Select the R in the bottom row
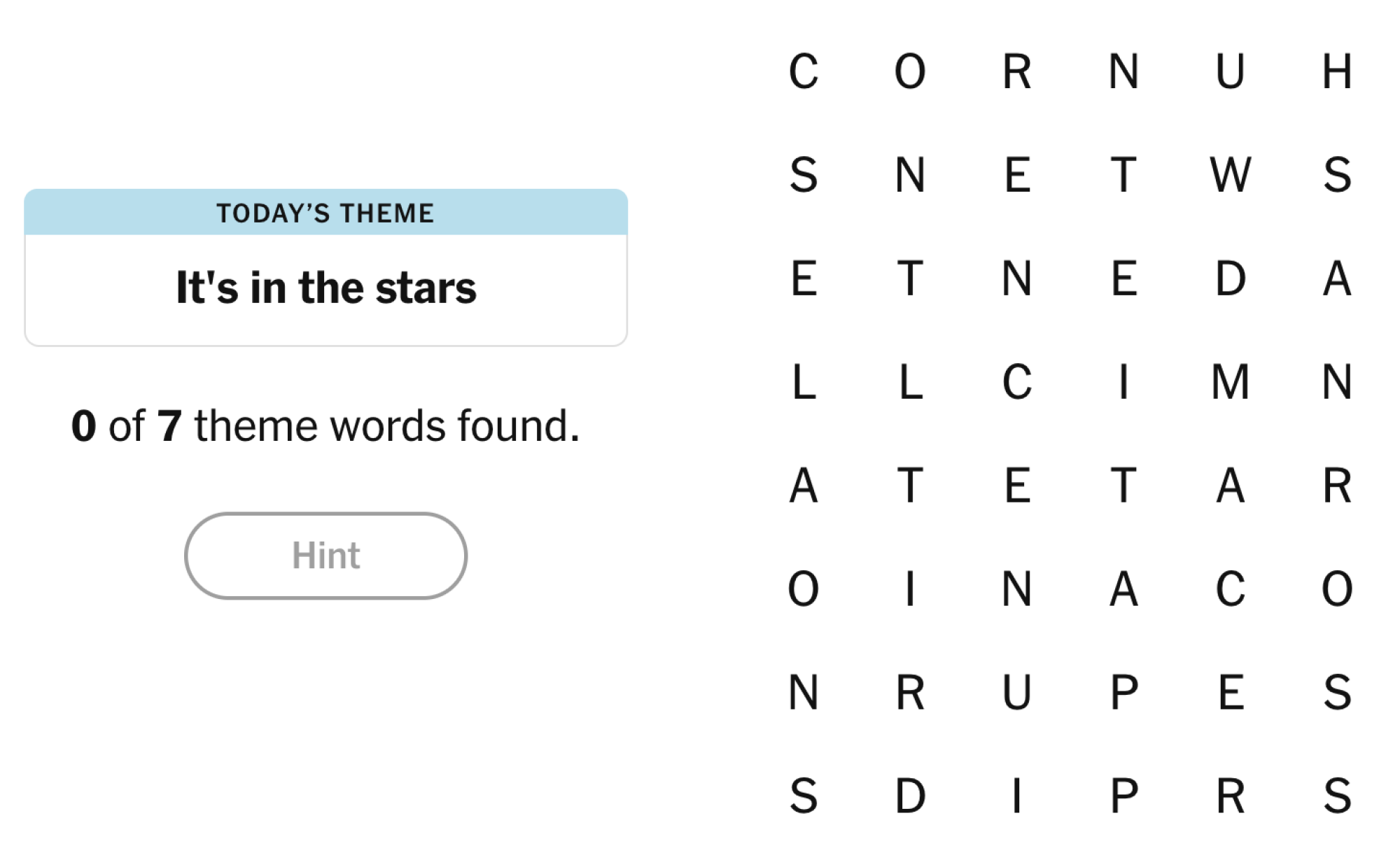1400x853 pixels. point(1232,794)
